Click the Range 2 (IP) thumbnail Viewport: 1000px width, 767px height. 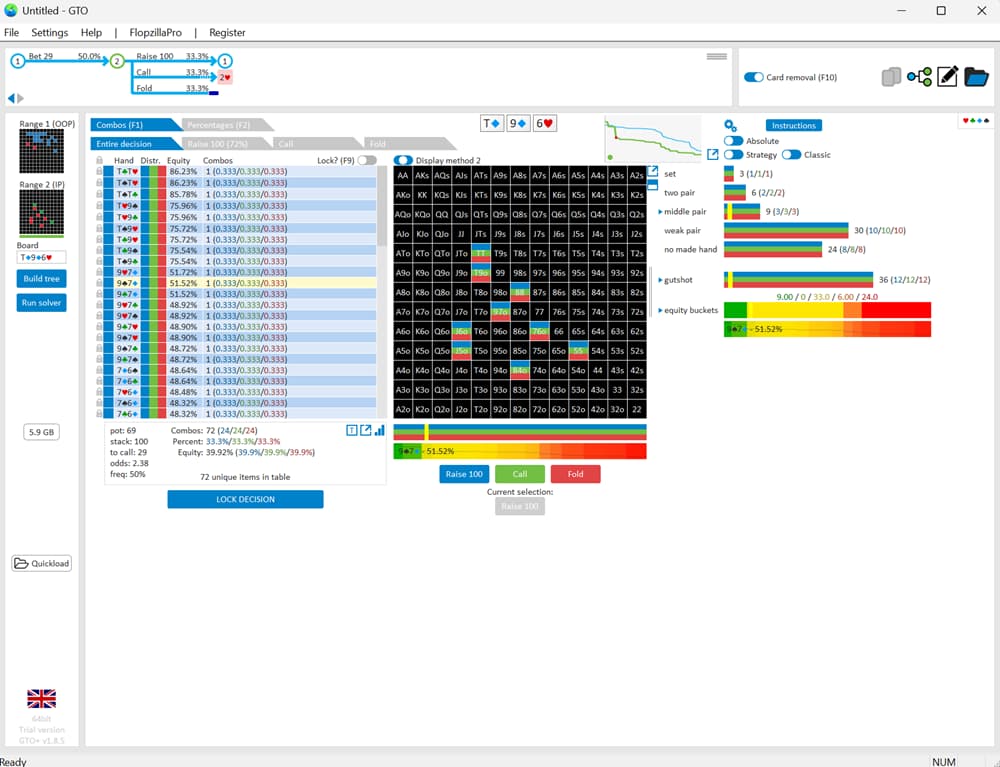(41, 214)
